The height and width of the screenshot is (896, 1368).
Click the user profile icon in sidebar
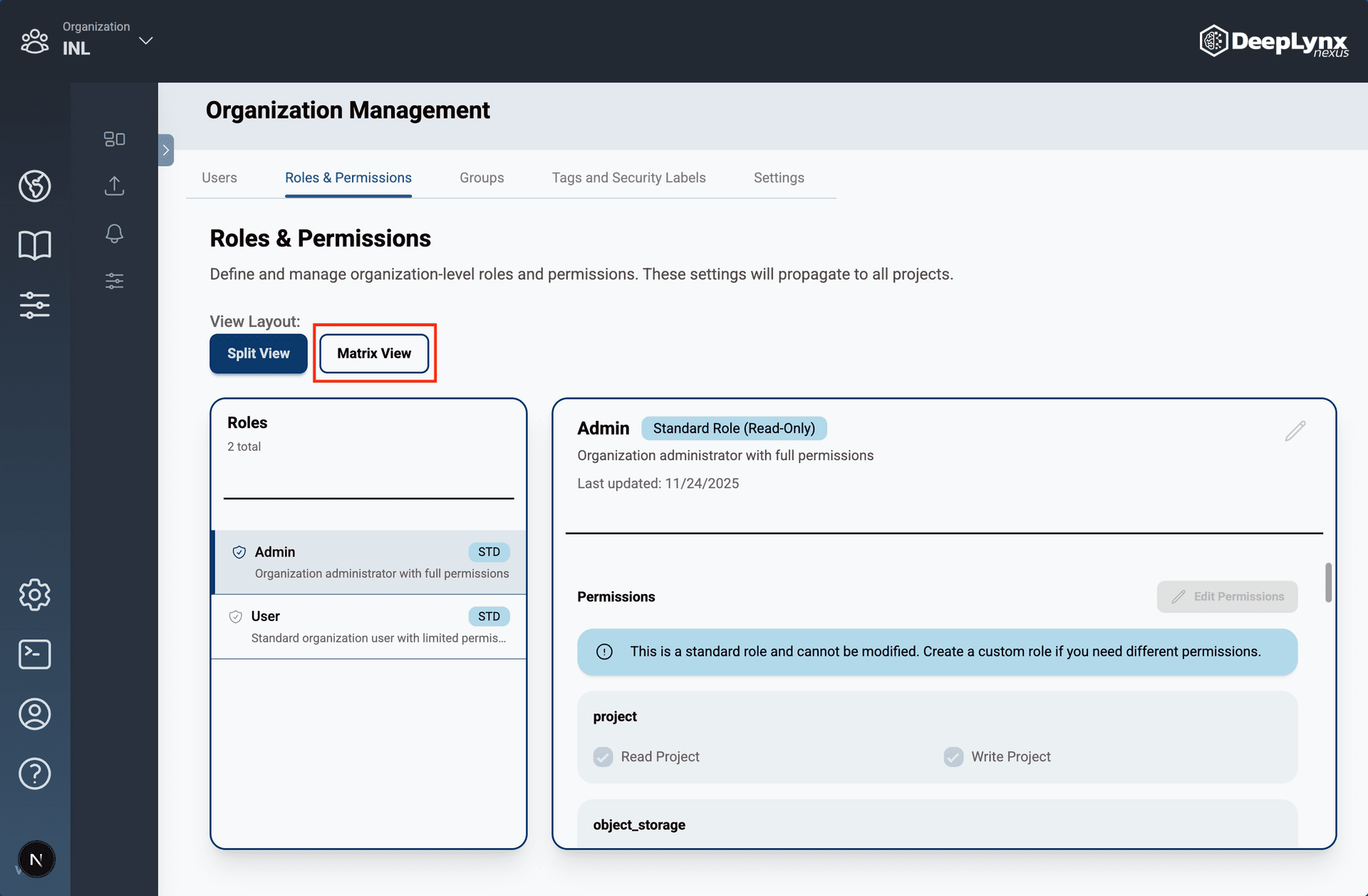coord(34,714)
